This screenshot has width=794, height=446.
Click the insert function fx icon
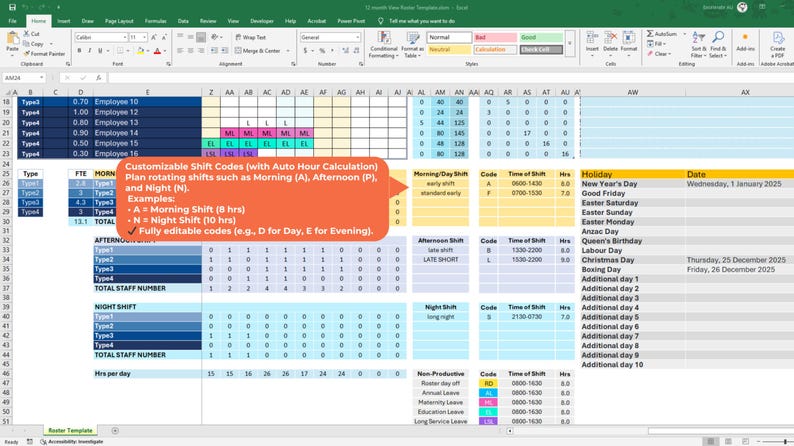(98, 78)
